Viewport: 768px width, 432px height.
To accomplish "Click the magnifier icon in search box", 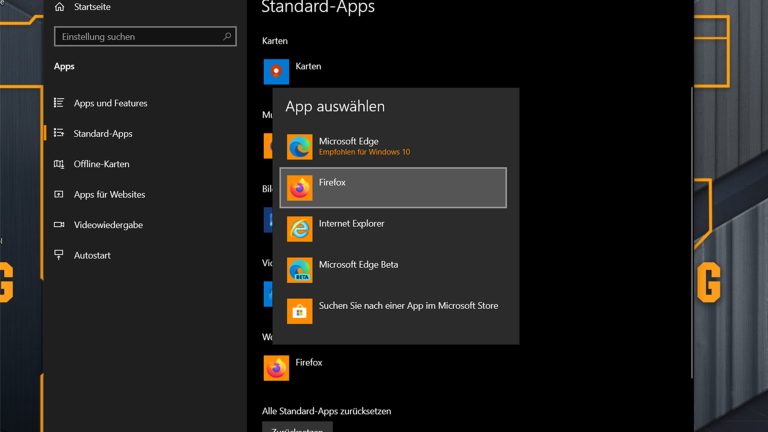I will point(228,37).
